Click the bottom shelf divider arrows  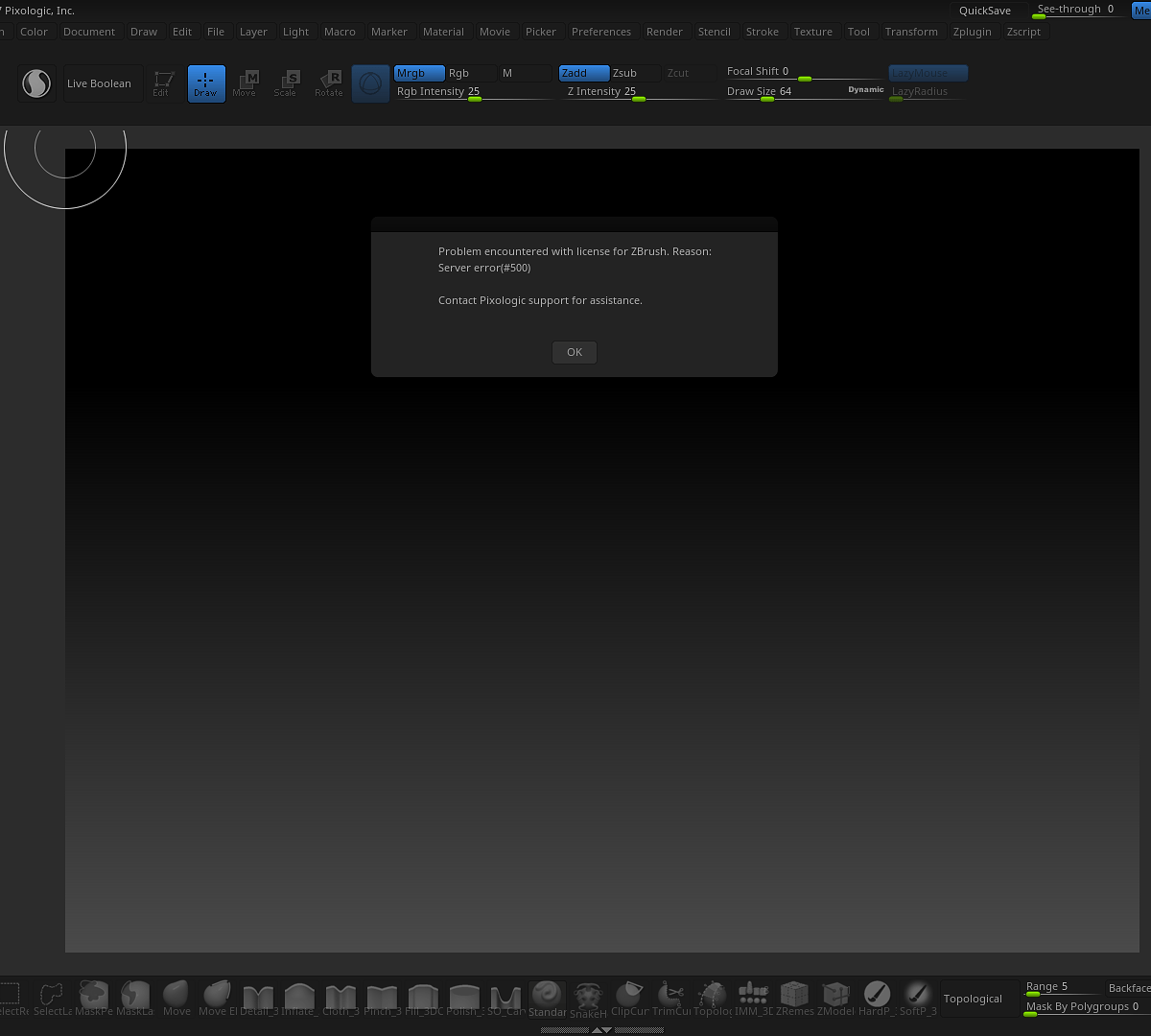coord(601,1029)
